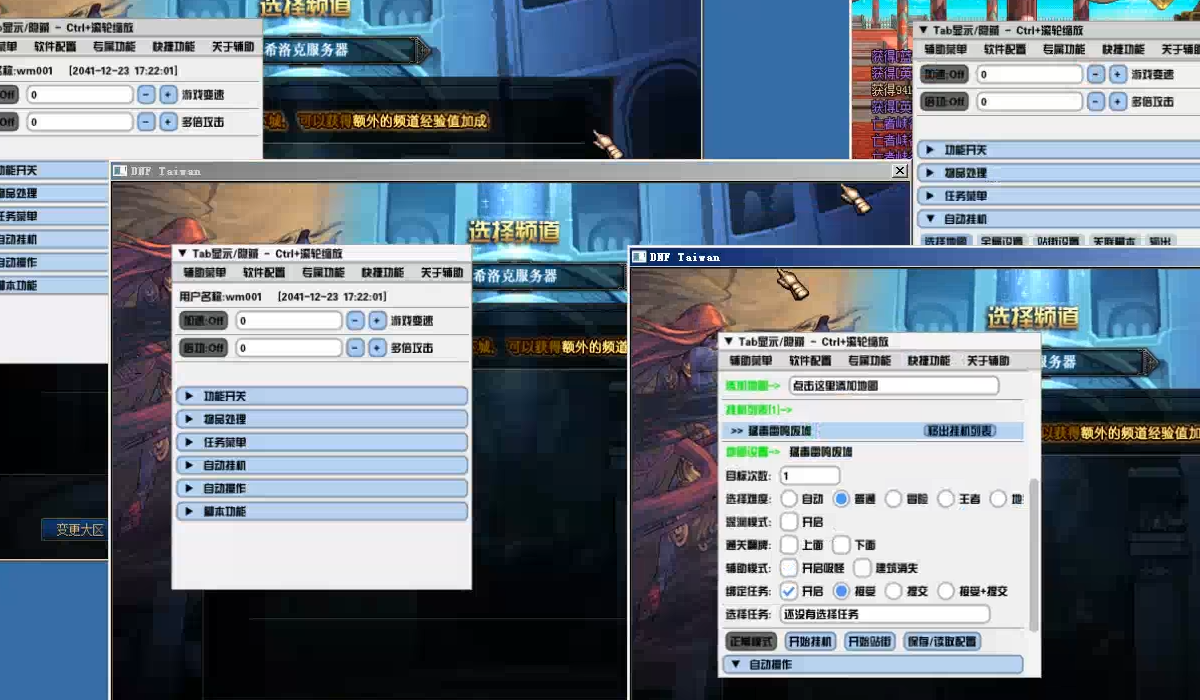The image size is (1200, 700).
Task: Collapse the 自动操作 section in right panel
Action: (x=735, y=664)
